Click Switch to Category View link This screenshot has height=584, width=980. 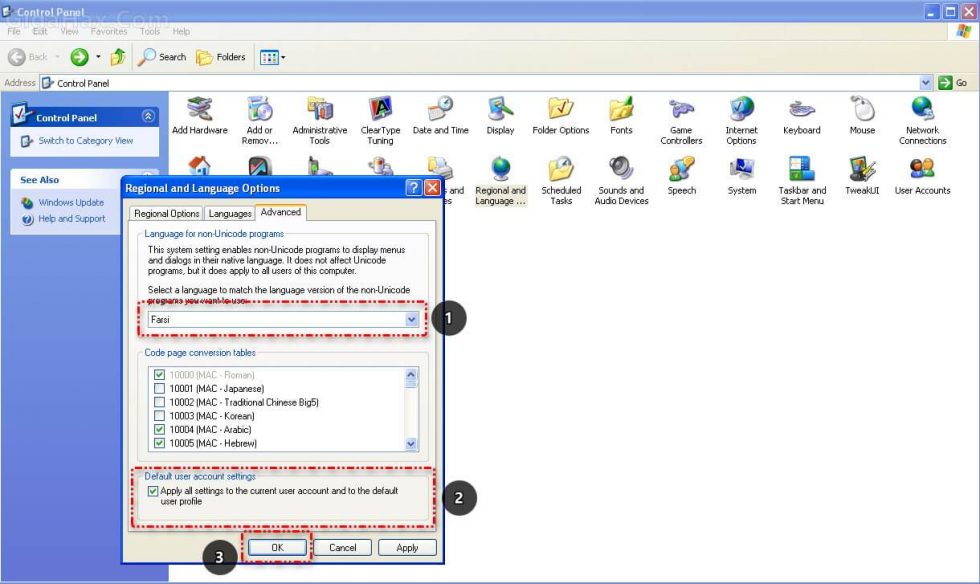(x=85, y=141)
